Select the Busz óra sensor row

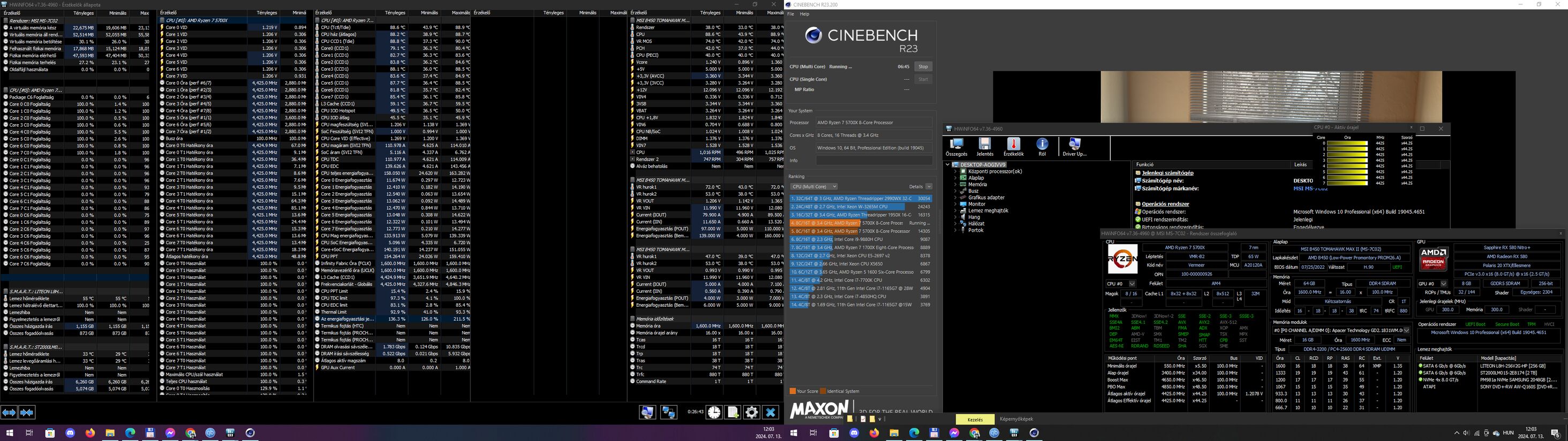[233, 139]
